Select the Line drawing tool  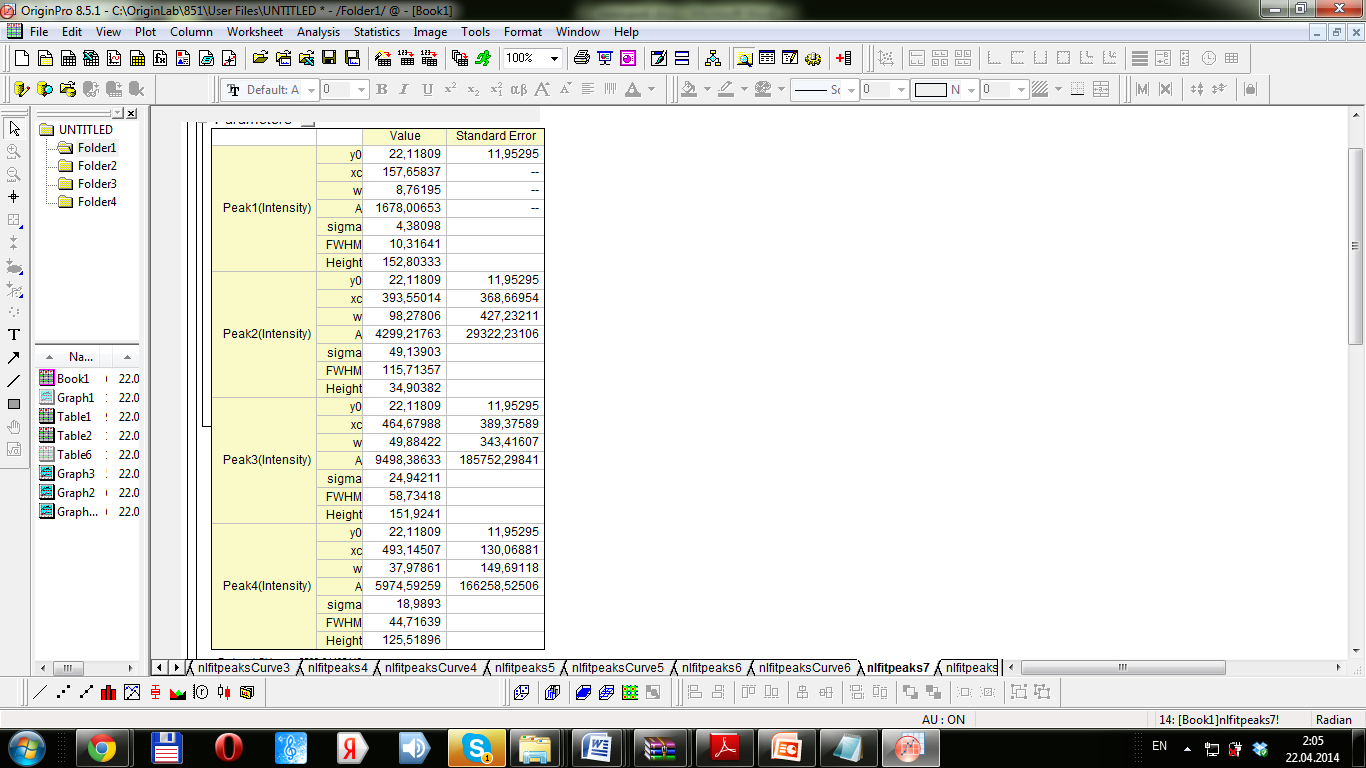pos(14,380)
